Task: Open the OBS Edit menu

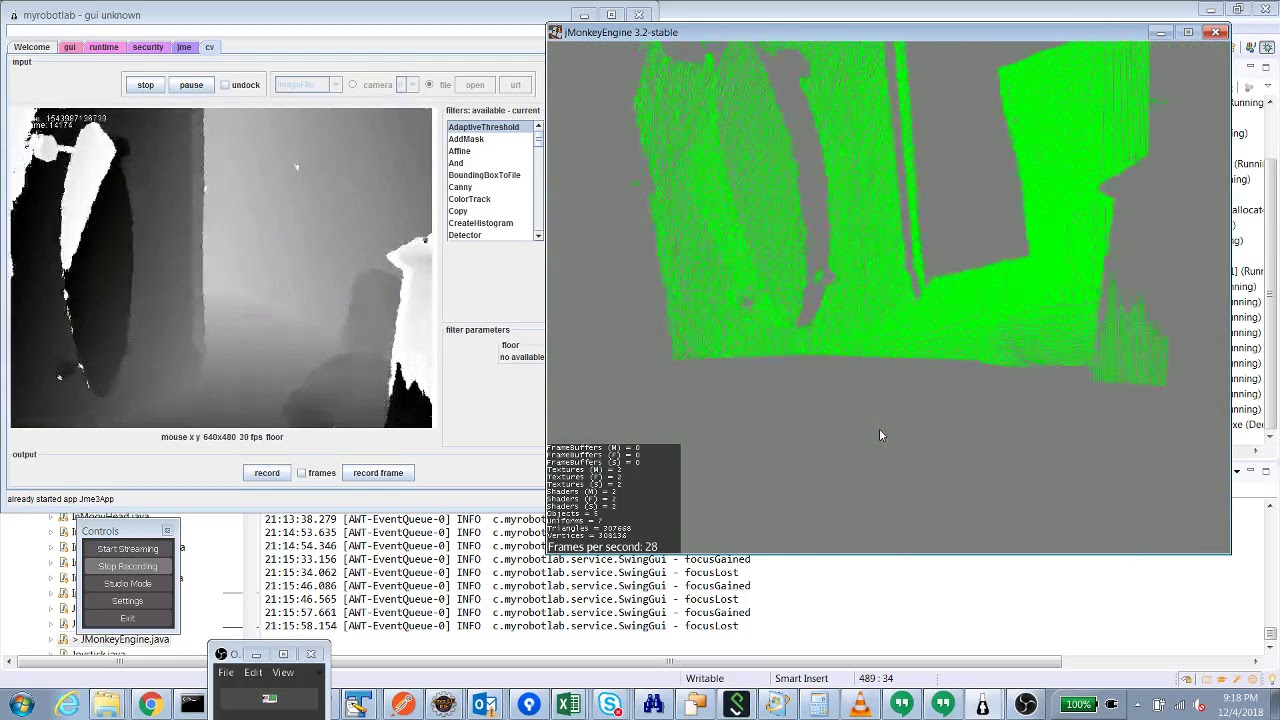Action: [253, 672]
